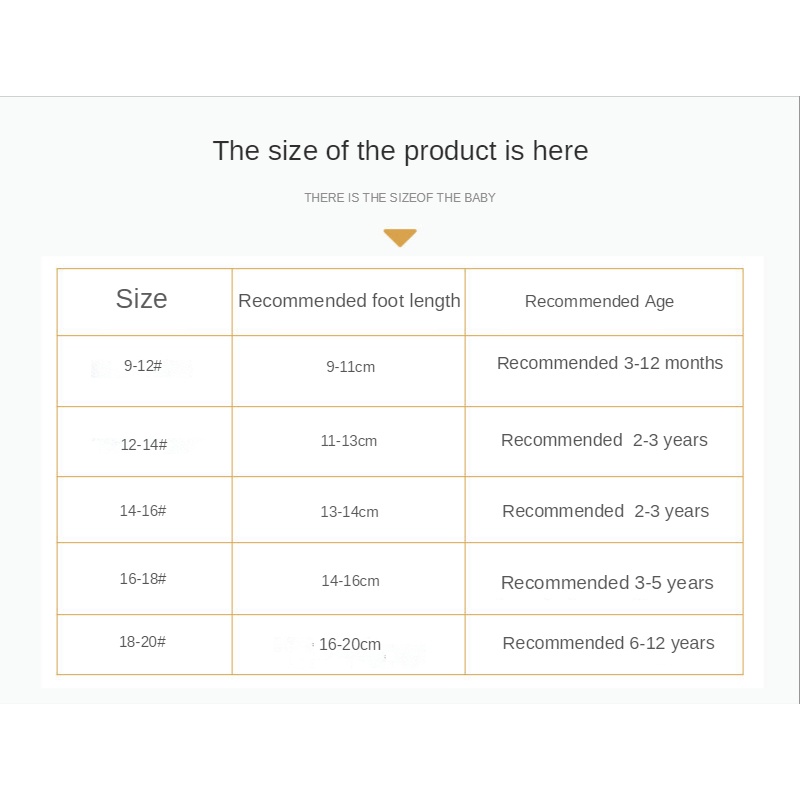
Task: Click 'Recommended 6-12 years' age cell
Action: (x=608, y=643)
